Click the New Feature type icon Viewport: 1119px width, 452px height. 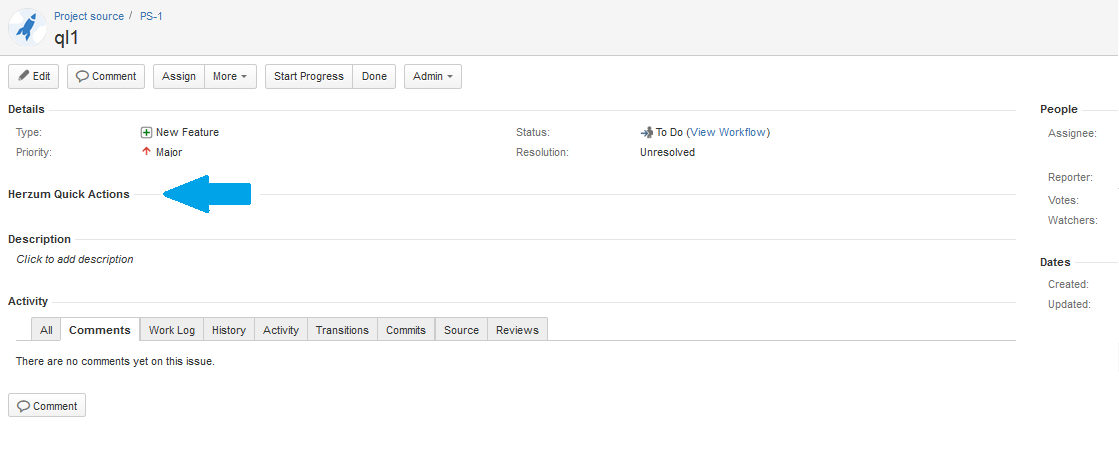[146, 132]
